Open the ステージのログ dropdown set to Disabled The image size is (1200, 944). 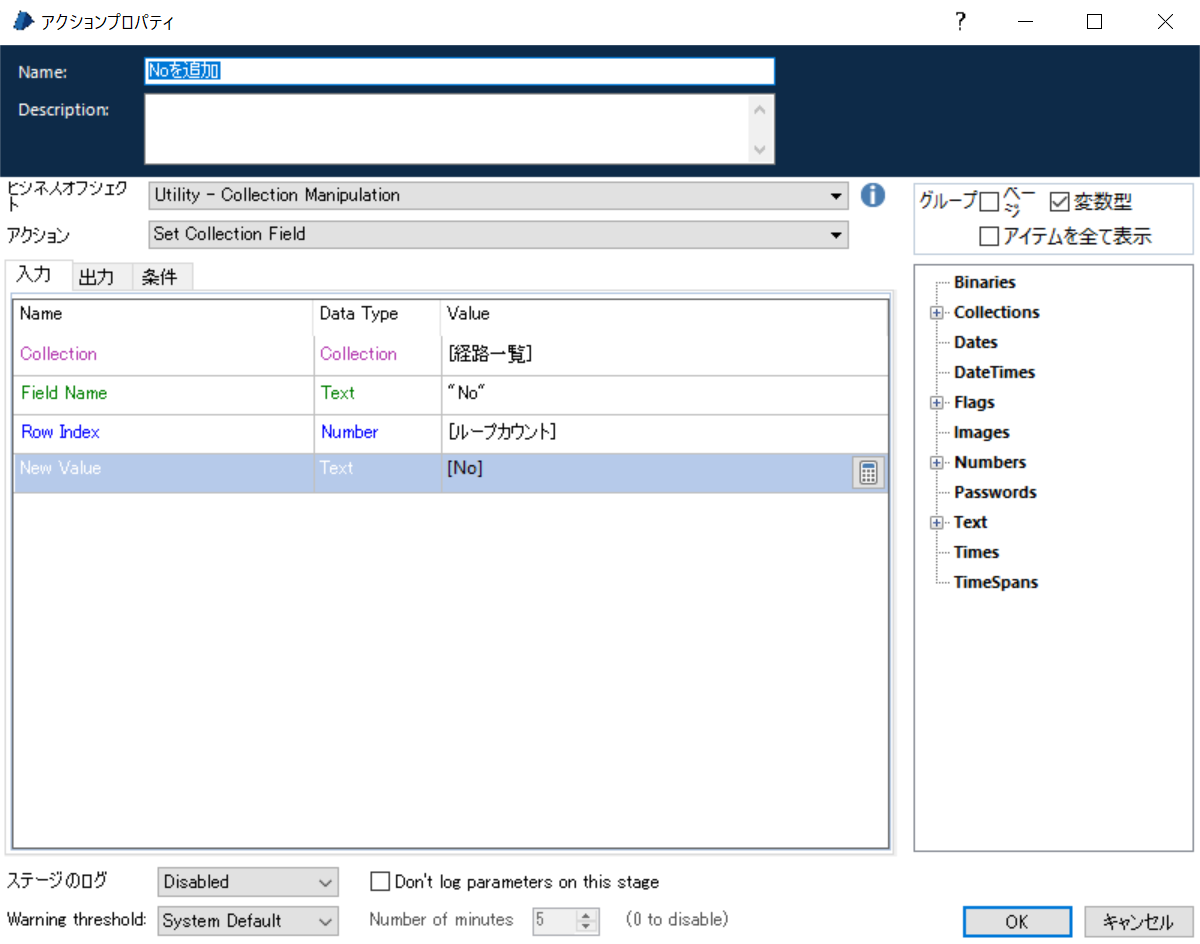click(x=248, y=882)
